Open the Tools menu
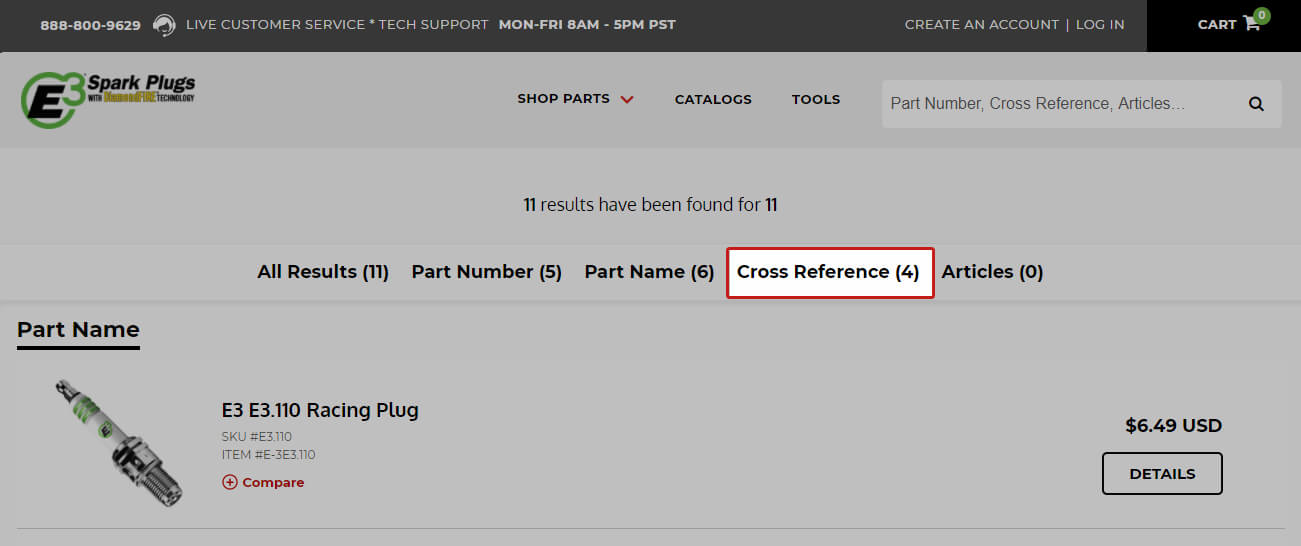The height and width of the screenshot is (546, 1301). (x=816, y=99)
